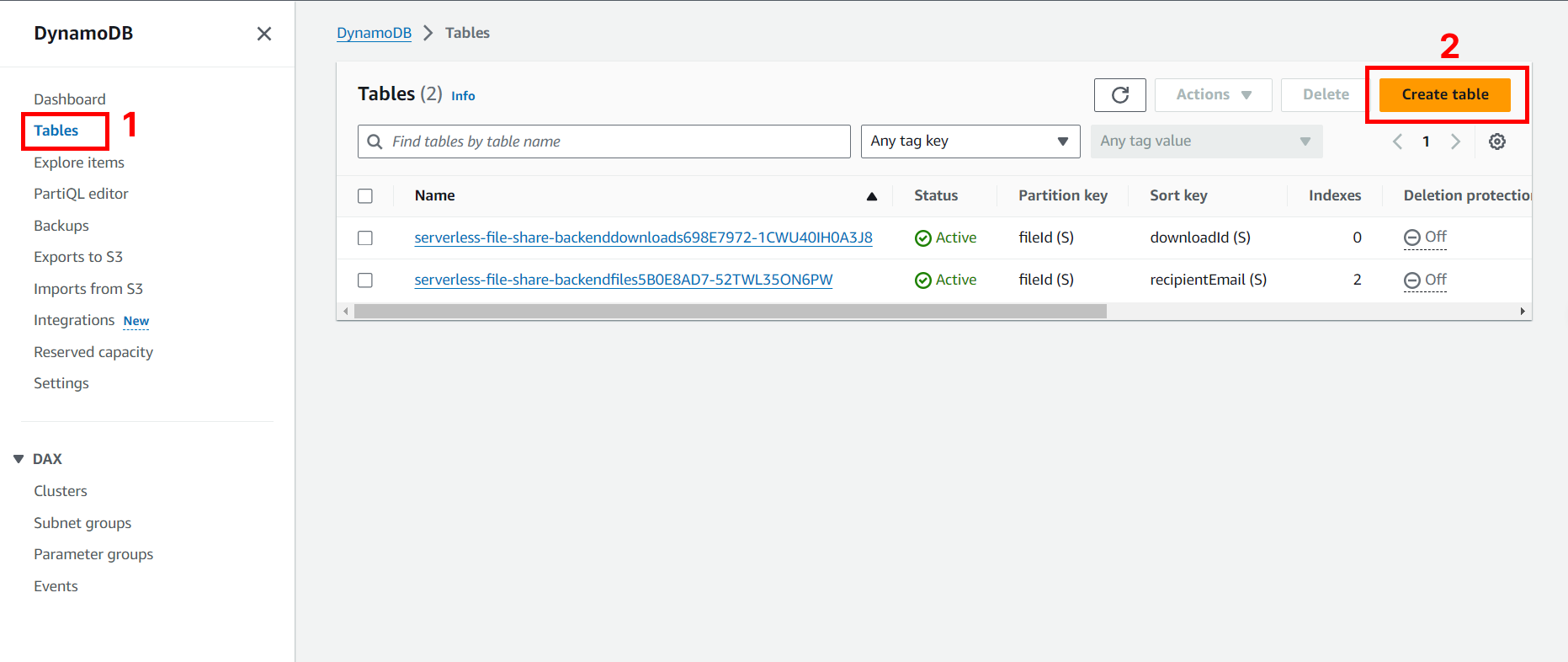Screen dimensions: 1568x662
Task: Open DAX Subnet groups
Action: tap(82, 523)
